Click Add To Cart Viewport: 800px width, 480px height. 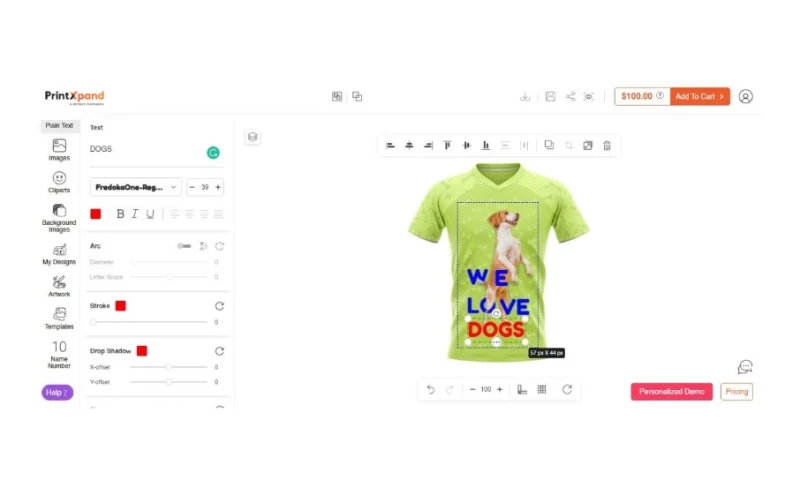tap(699, 96)
